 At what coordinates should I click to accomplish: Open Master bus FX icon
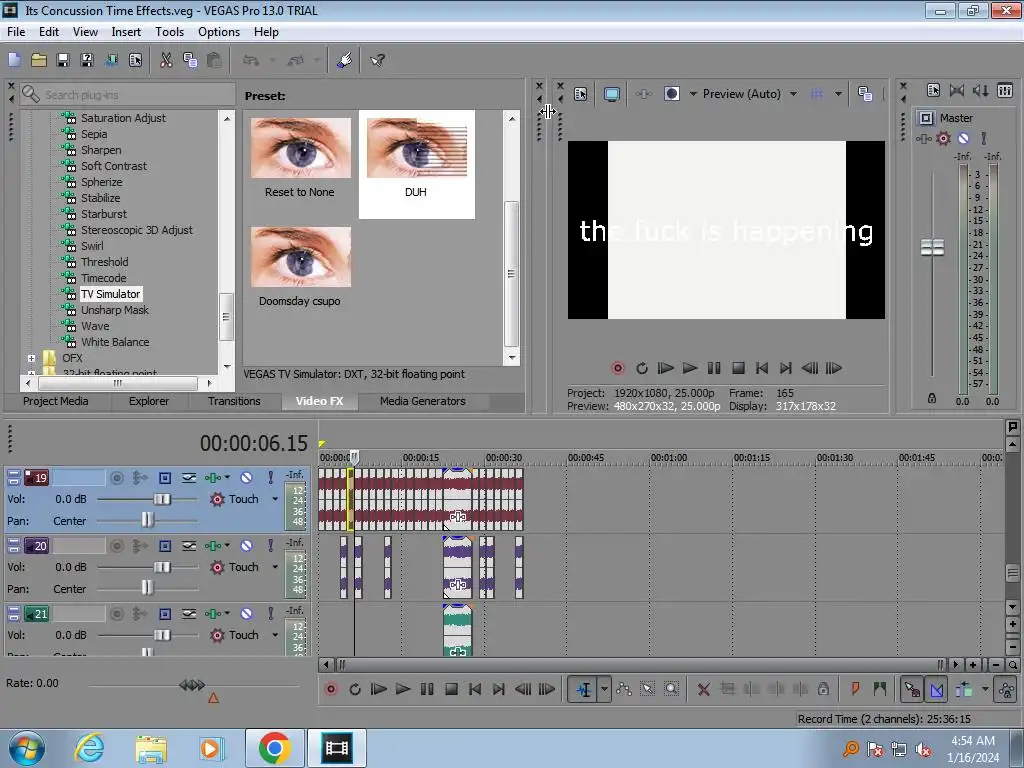point(923,138)
